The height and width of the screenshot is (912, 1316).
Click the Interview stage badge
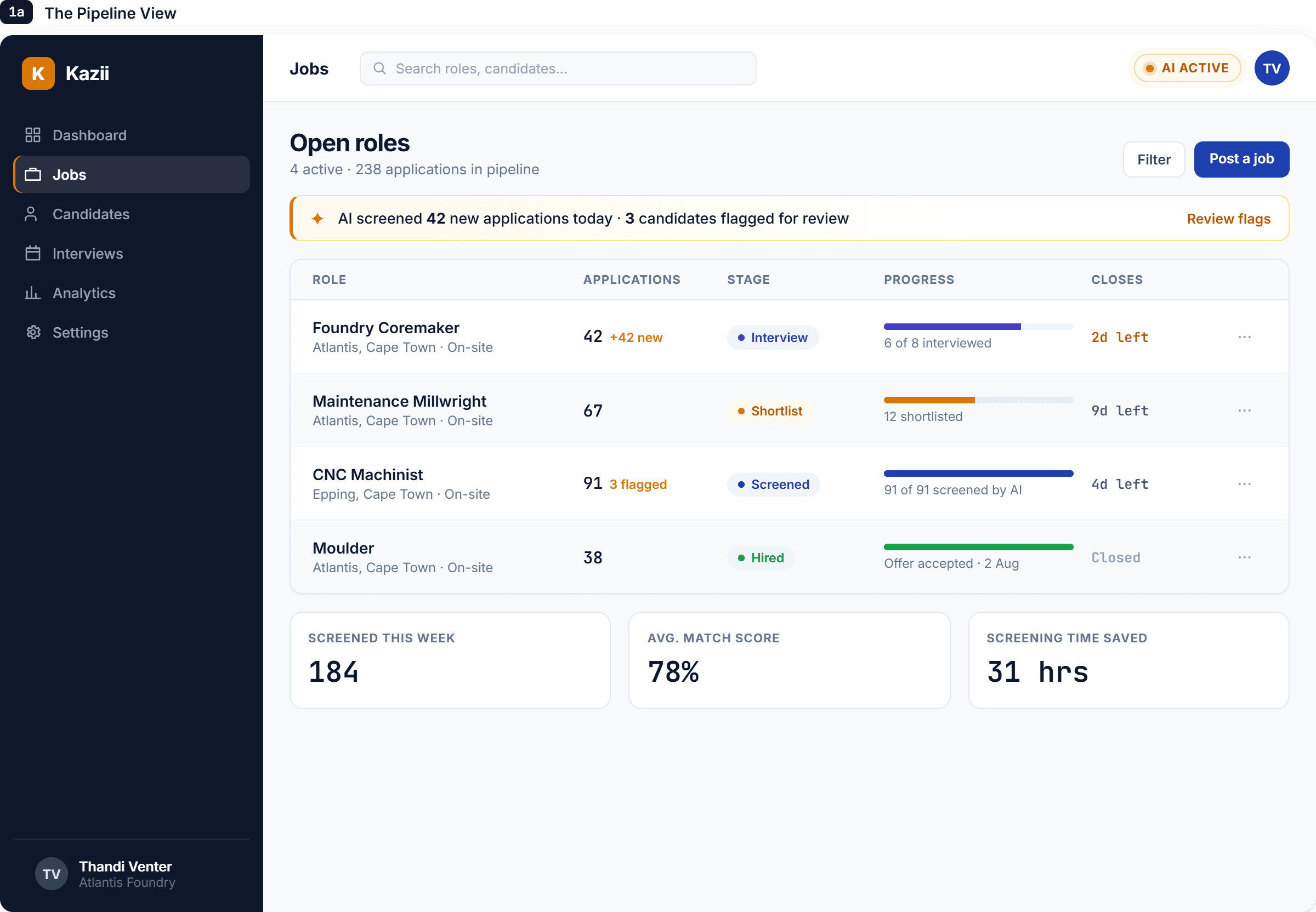point(773,338)
